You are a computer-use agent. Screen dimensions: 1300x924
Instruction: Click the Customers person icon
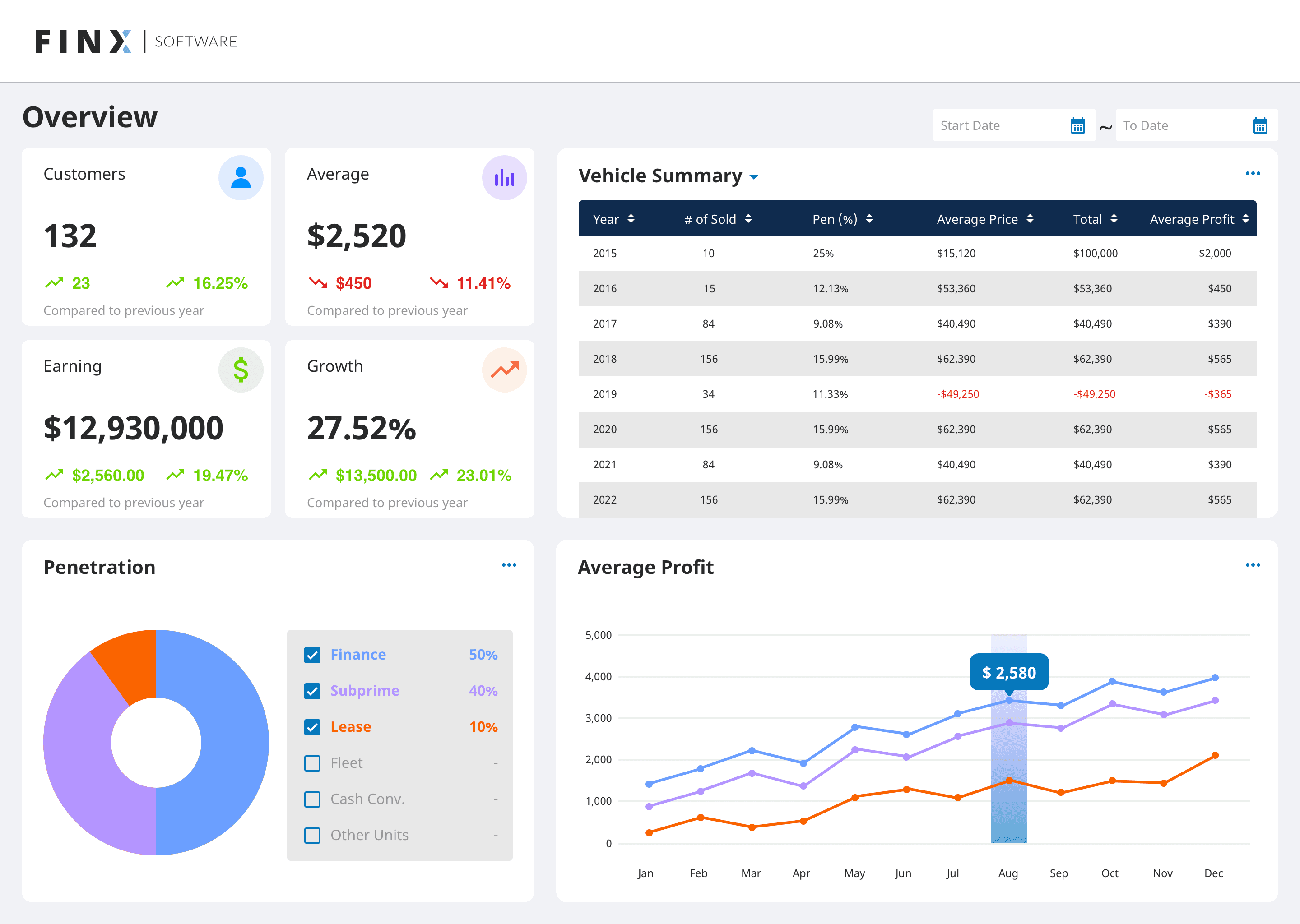[241, 177]
